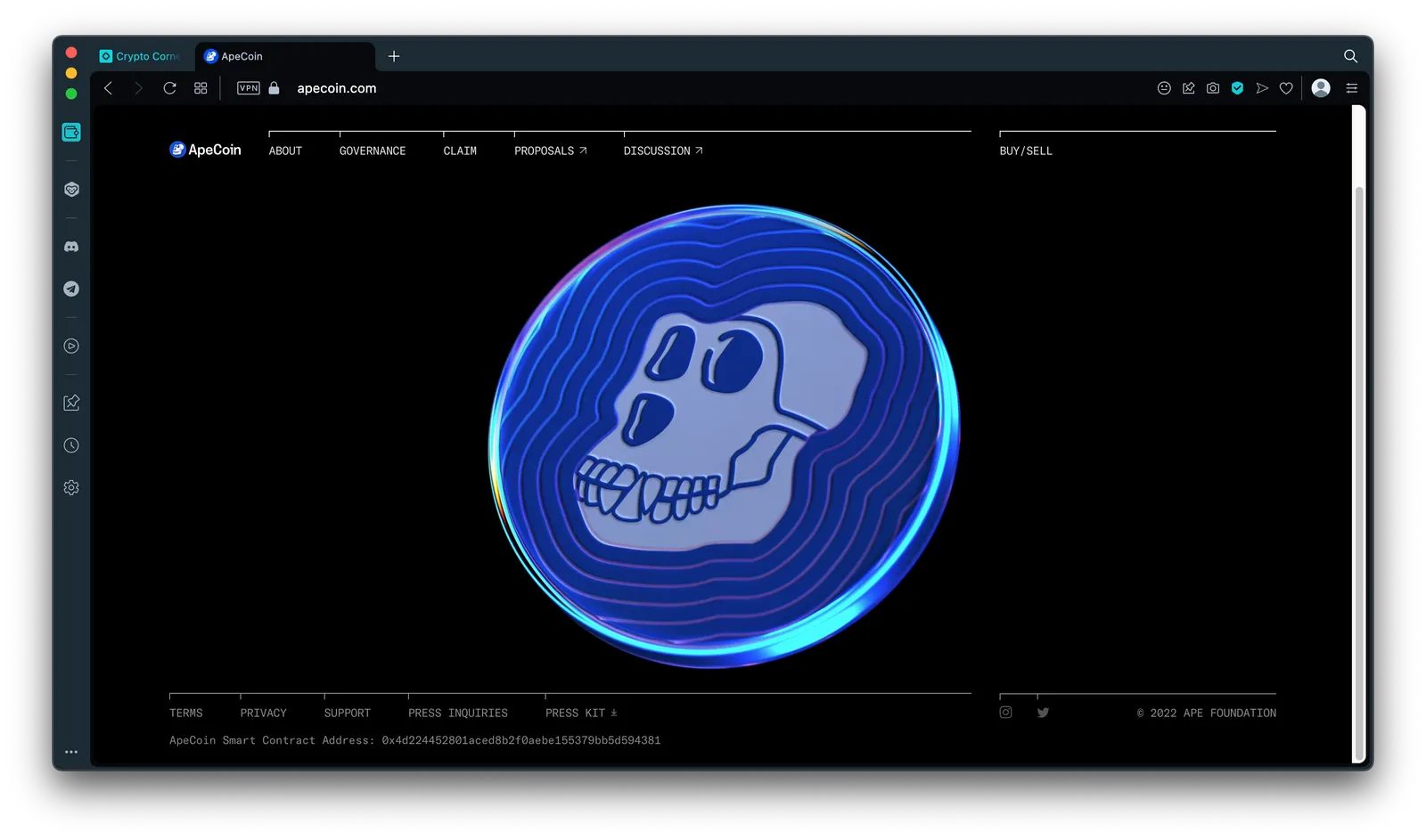
Task: Open the Twitter footer icon
Action: click(1043, 713)
